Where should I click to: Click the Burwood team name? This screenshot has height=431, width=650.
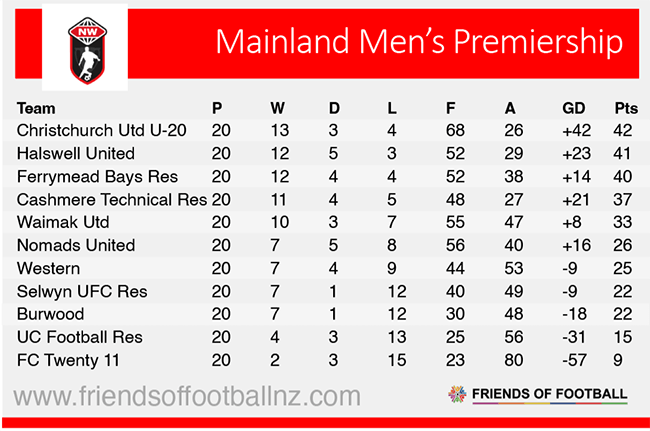tap(49, 314)
